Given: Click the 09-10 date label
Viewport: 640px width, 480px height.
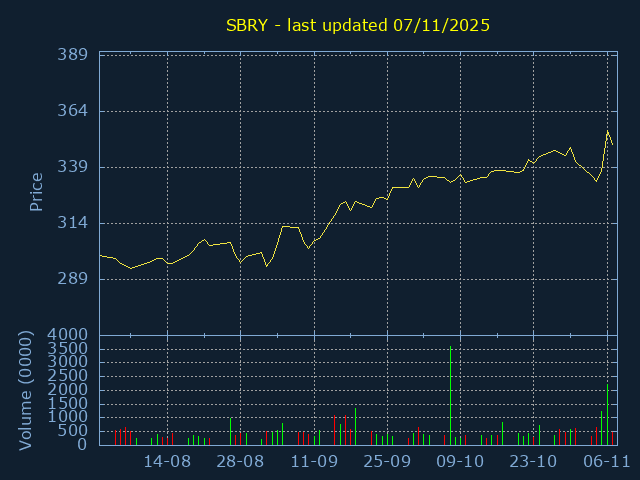Looking at the screenshot, I should (460, 462).
